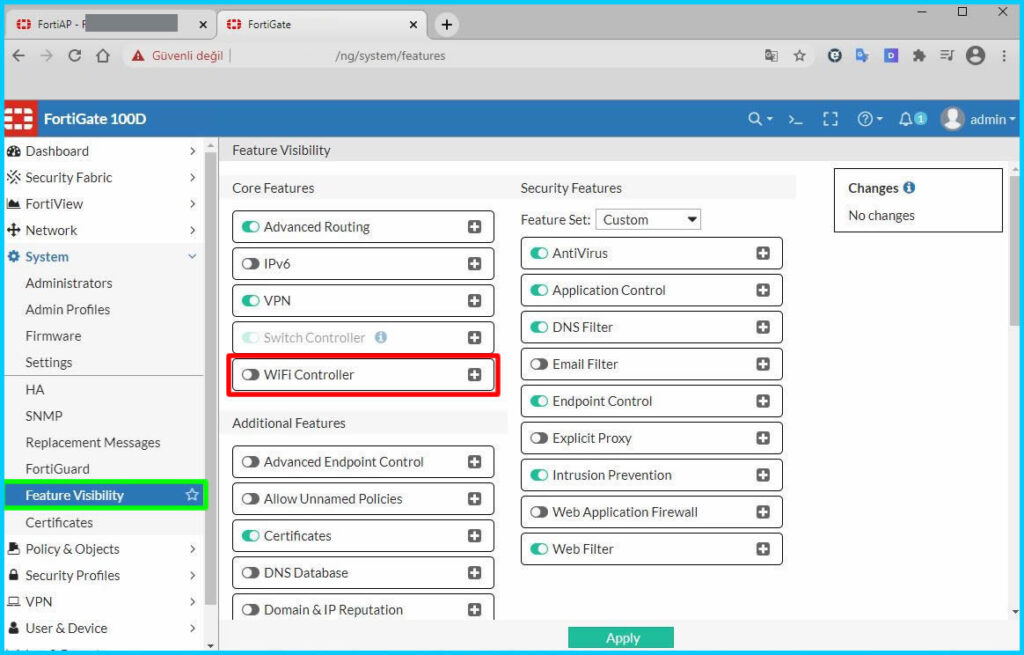This screenshot has height=655, width=1024.
Task: Open SNMP settings item
Action: pyautogui.click(x=44, y=416)
